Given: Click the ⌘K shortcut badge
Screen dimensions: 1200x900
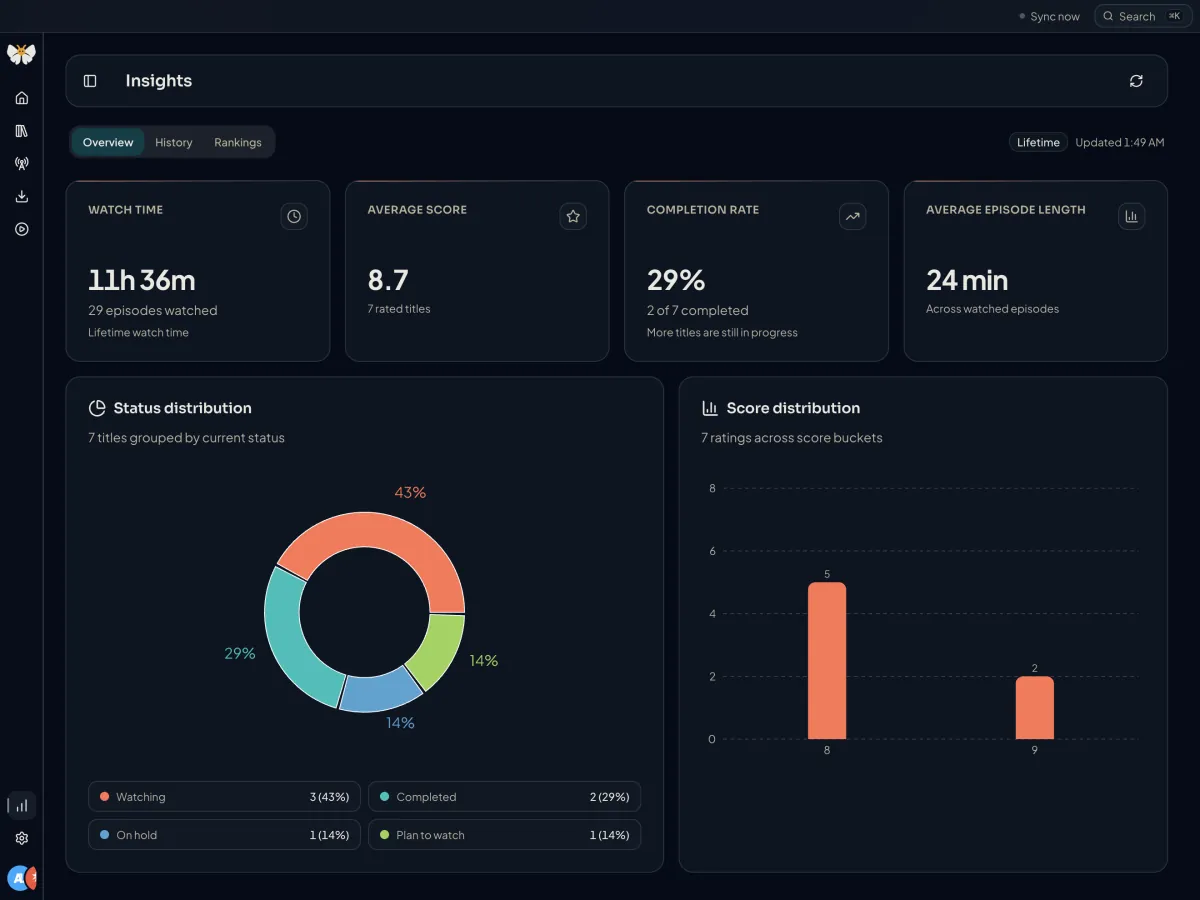Looking at the screenshot, I should (x=1174, y=16).
